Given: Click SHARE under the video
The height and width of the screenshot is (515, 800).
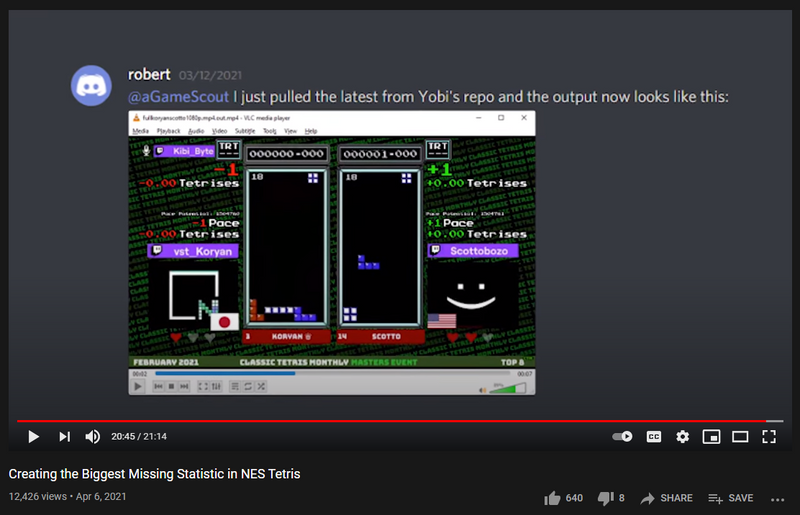Looking at the screenshot, I should (x=666, y=498).
